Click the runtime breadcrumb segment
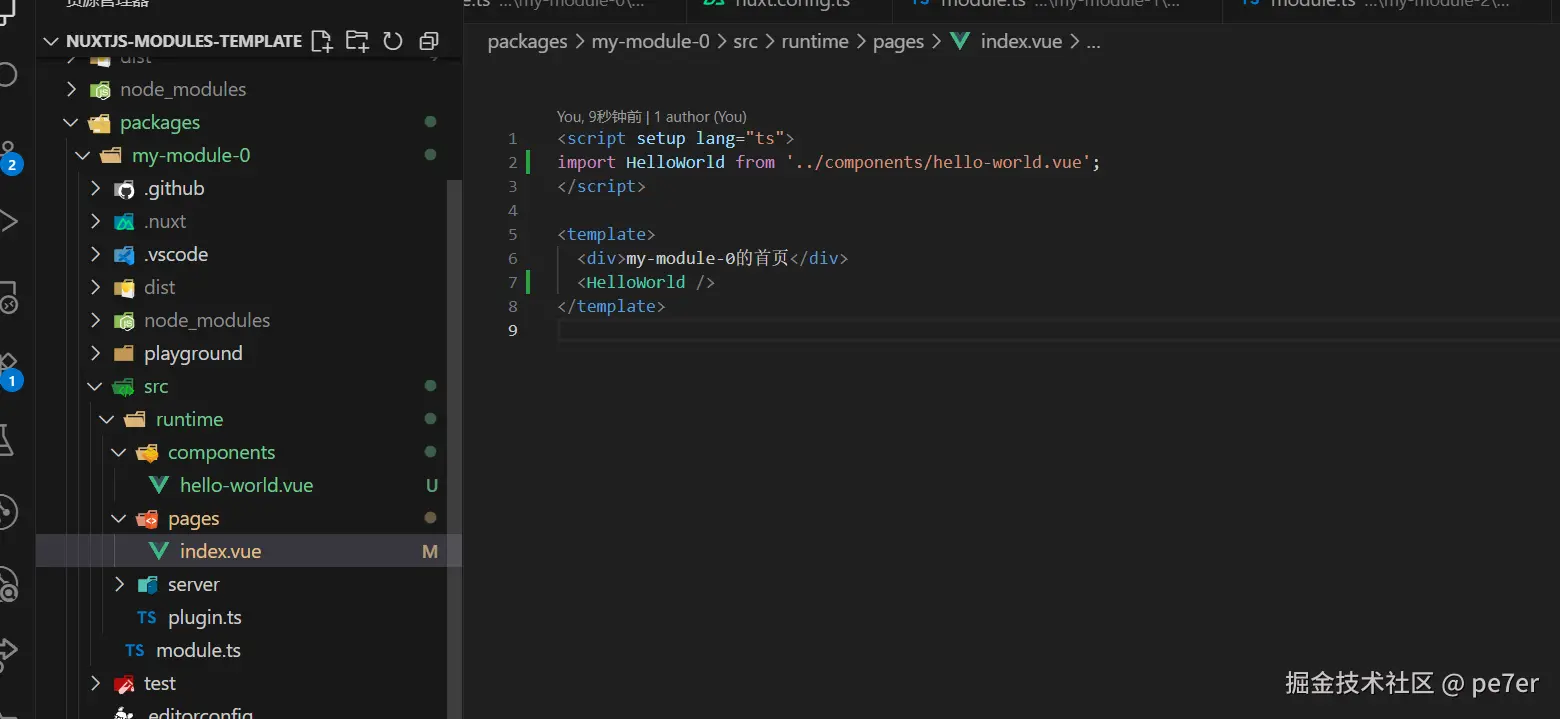Image resolution: width=1560 pixels, height=719 pixels. point(815,42)
